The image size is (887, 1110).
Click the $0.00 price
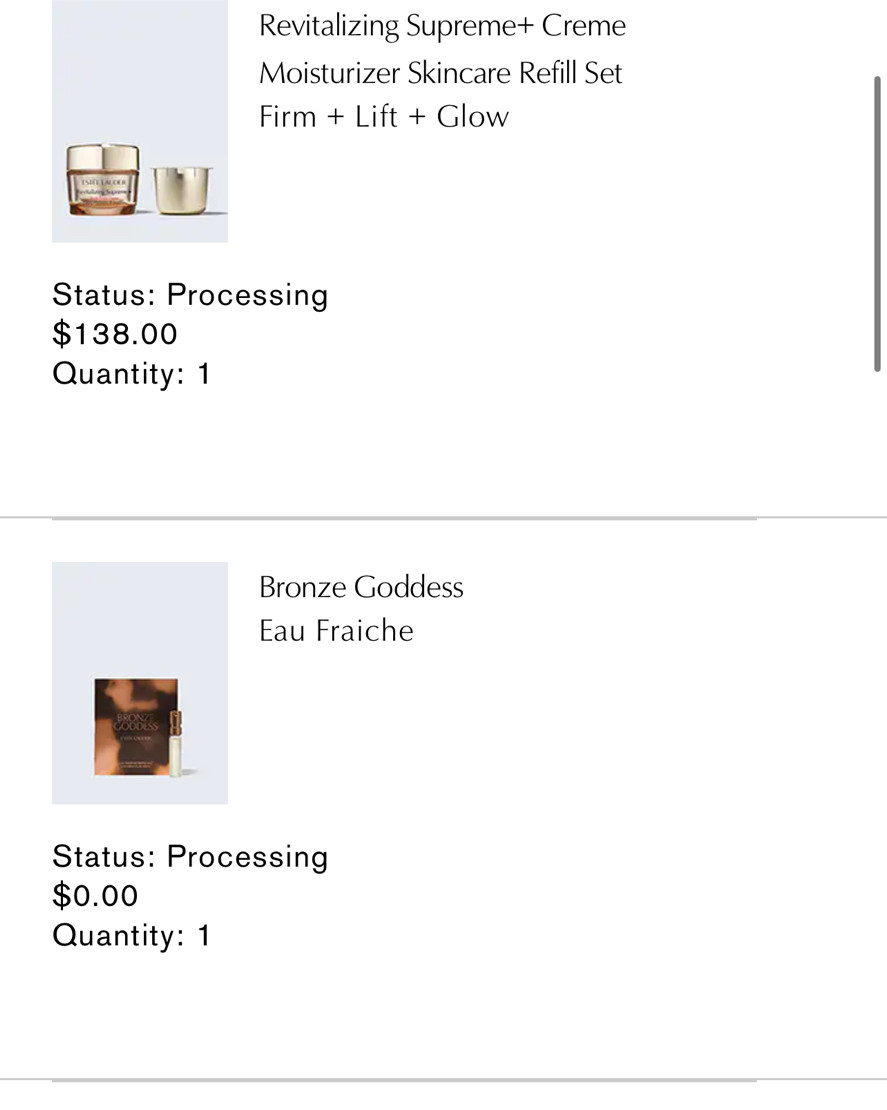pos(95,896)
